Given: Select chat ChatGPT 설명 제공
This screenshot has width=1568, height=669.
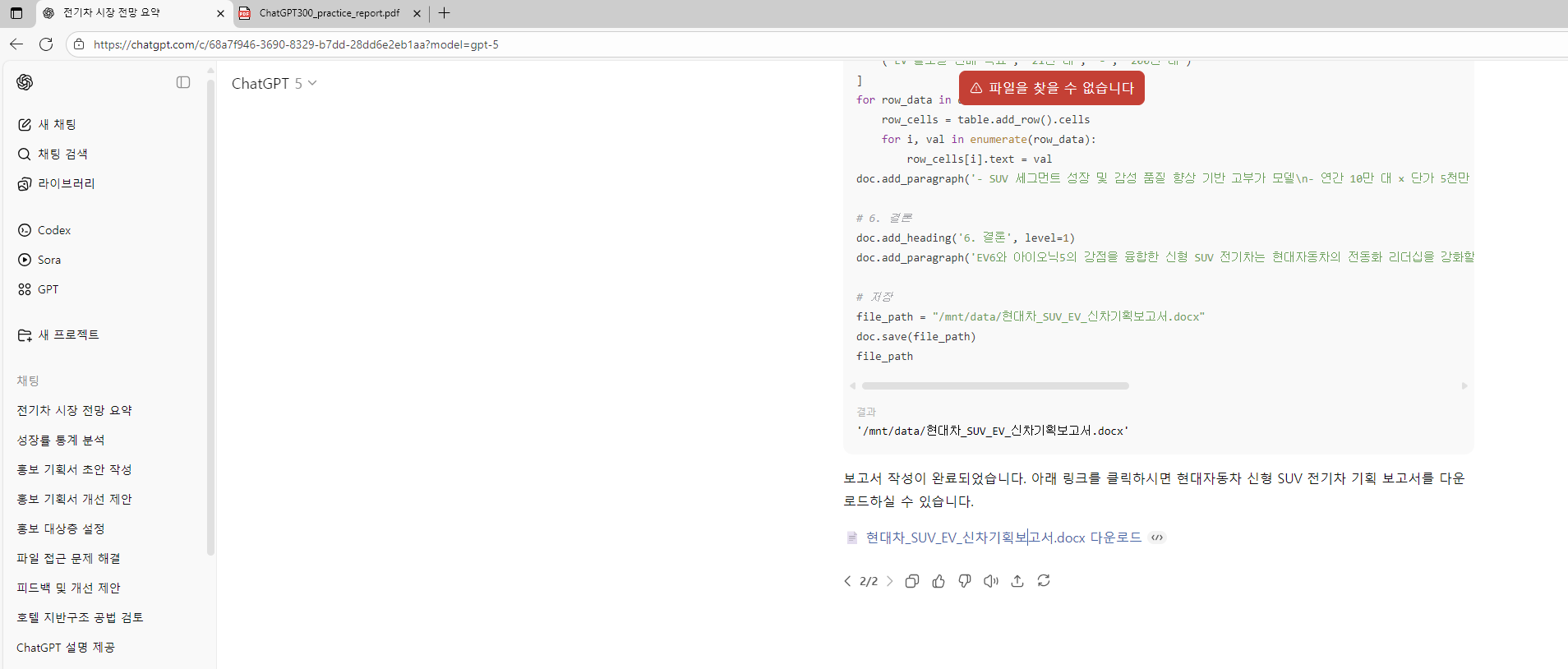Looking at the screenshot, I should (x=66, y=648).
